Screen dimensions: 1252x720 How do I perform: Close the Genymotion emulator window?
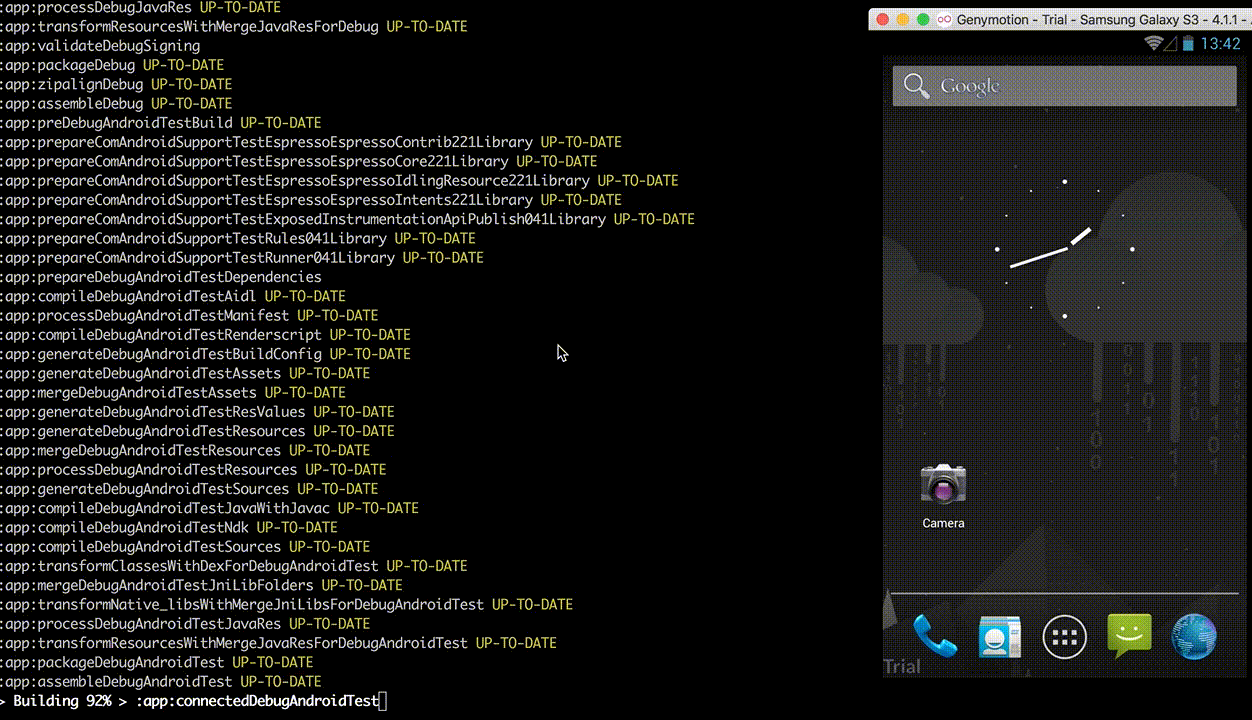883,19
